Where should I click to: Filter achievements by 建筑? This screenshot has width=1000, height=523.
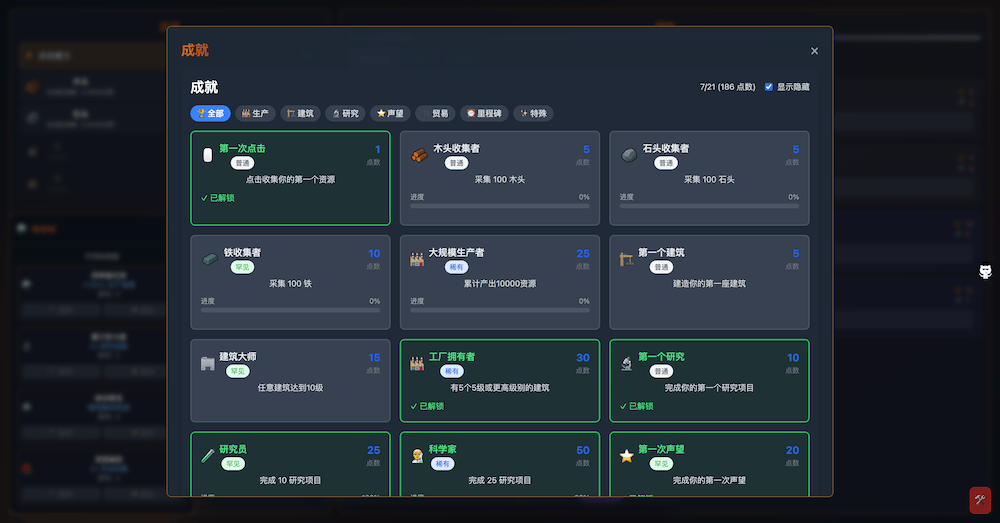pos(300,114)
